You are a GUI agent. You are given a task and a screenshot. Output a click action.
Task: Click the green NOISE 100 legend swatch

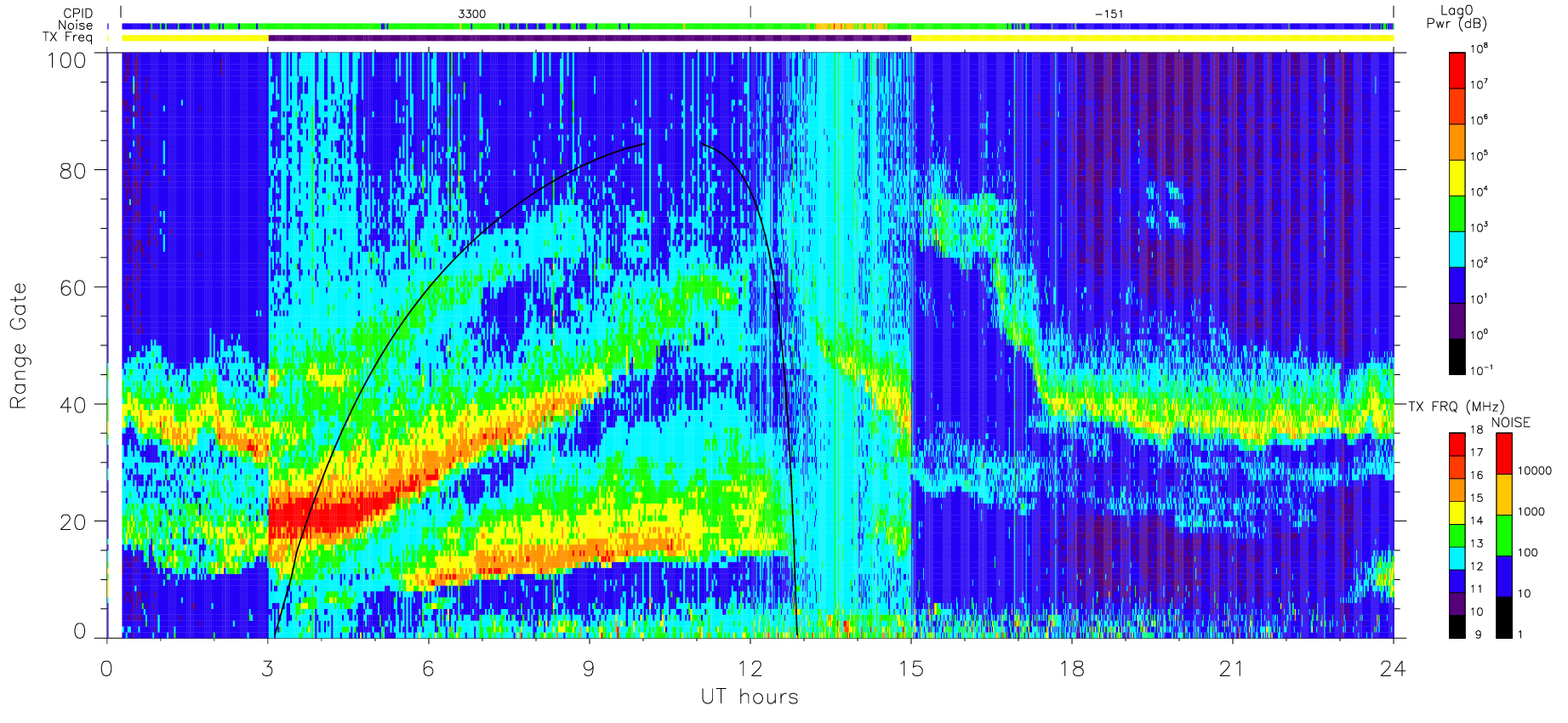[x=1504, y=535]
